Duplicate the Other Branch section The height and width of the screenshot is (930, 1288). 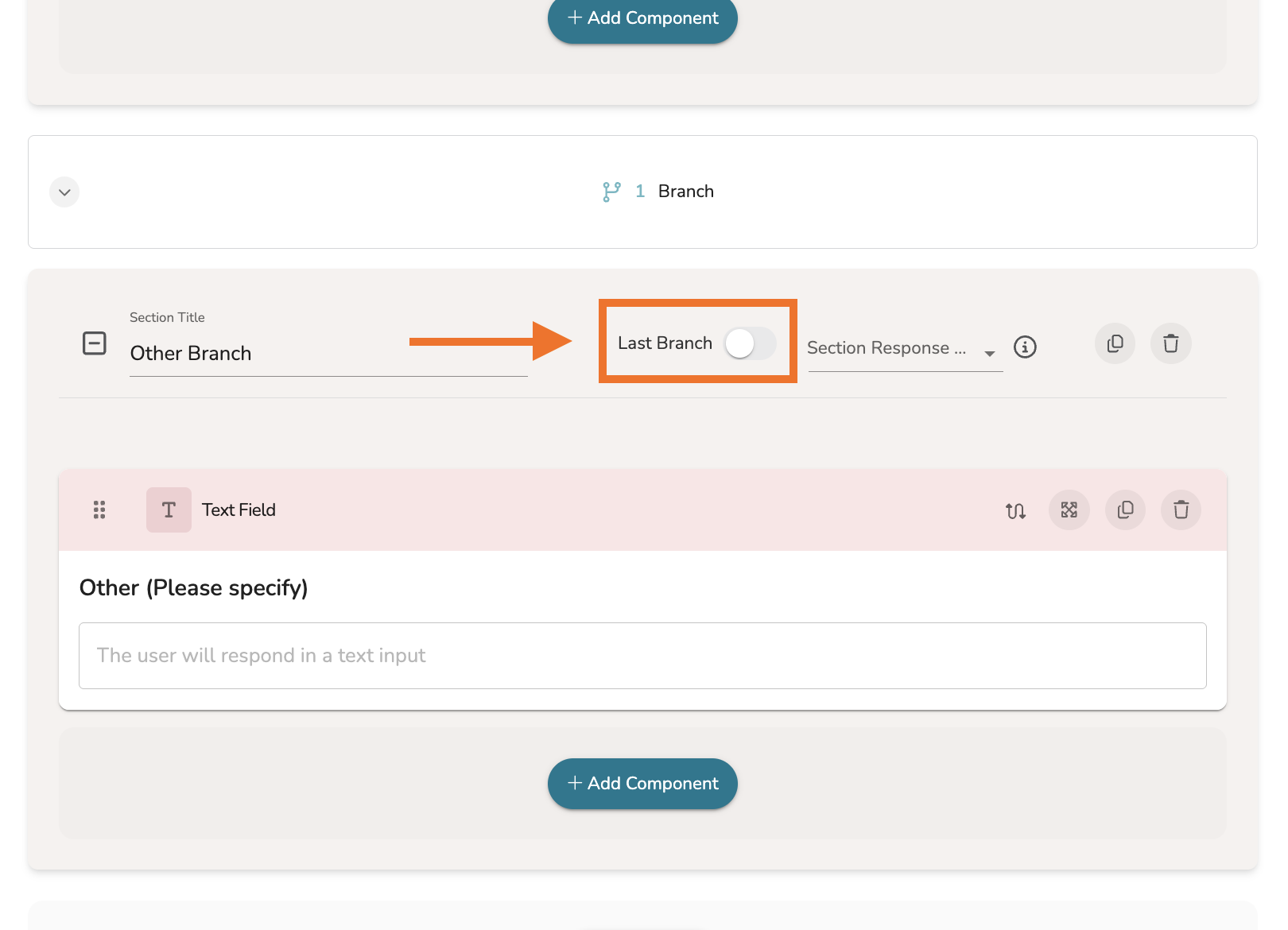coord(1115,344)
